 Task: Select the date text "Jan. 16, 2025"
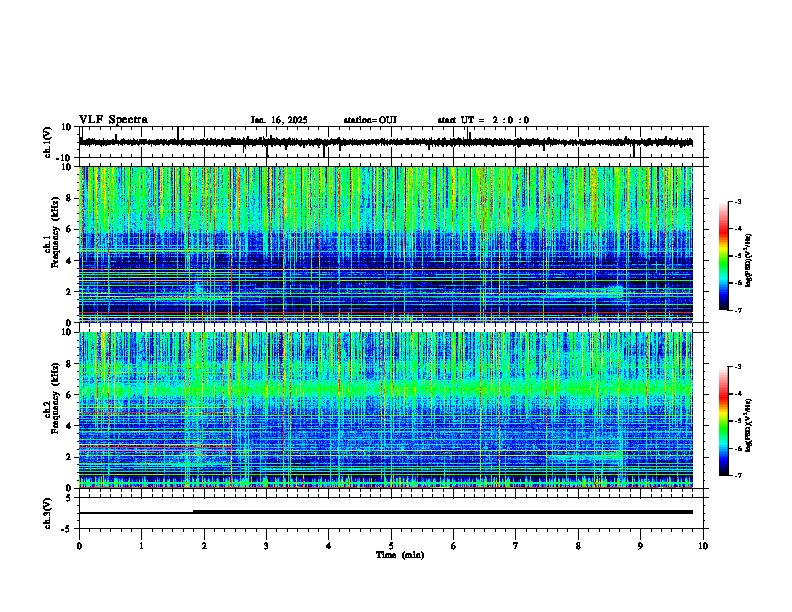tap(279, 120)
